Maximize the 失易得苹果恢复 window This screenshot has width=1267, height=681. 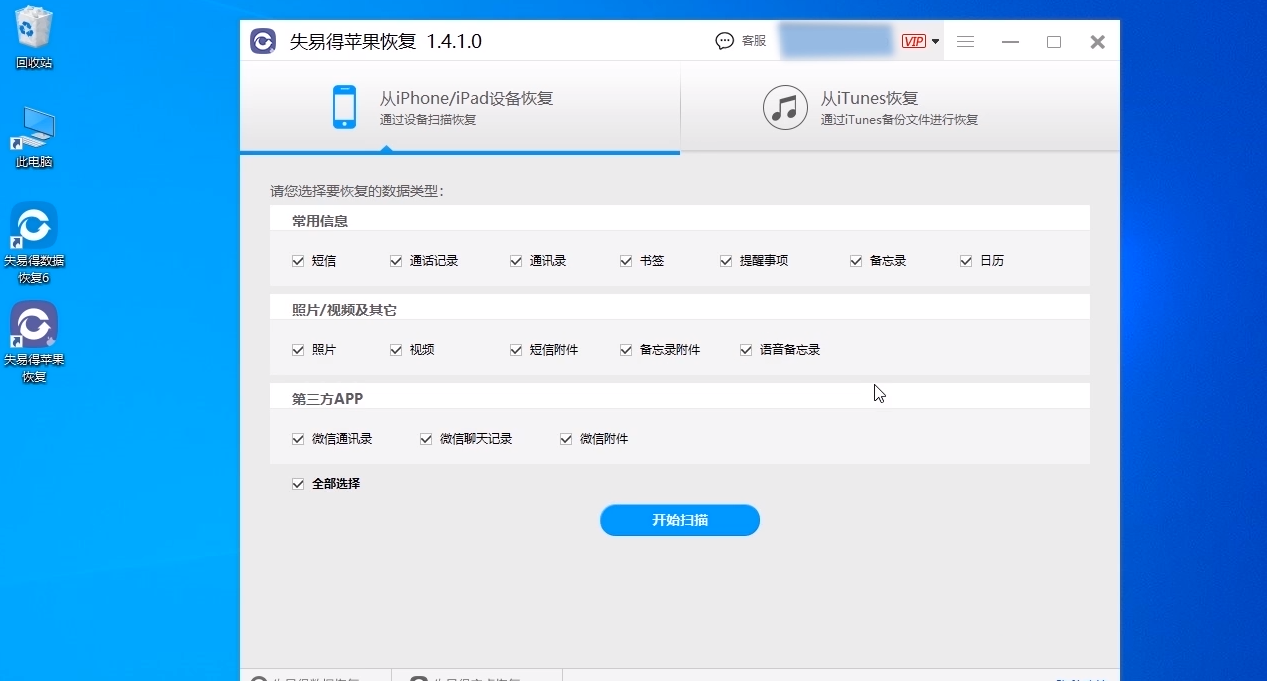(x=1054, y=42)
